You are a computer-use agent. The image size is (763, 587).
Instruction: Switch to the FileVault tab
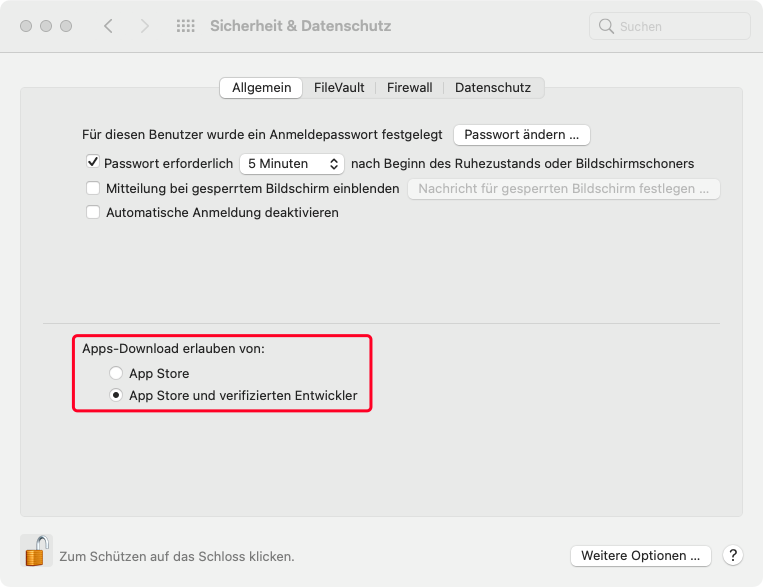click(339, 88)
